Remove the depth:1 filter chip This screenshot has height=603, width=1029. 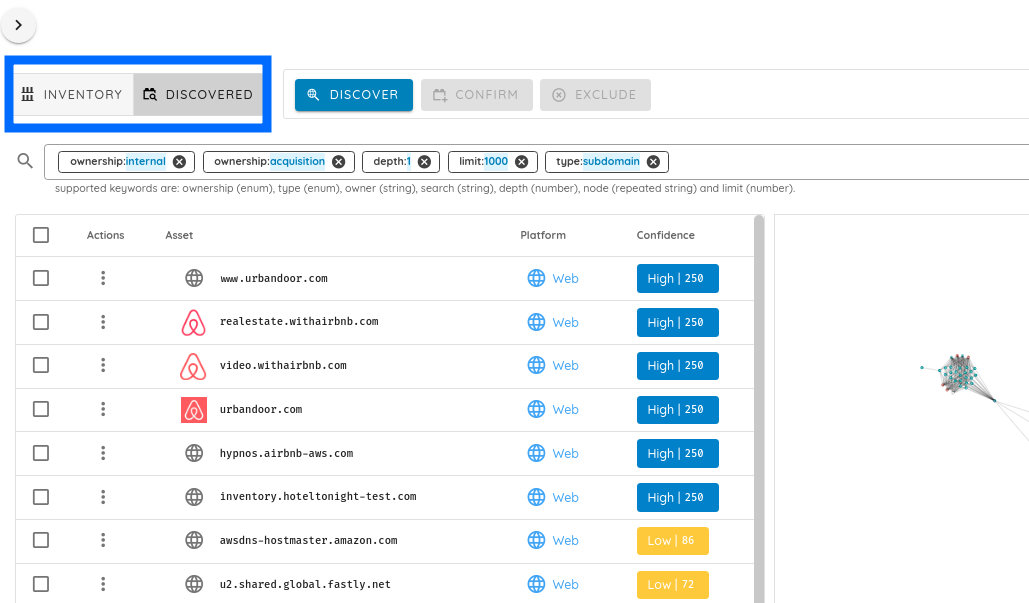tap(423, 162)
